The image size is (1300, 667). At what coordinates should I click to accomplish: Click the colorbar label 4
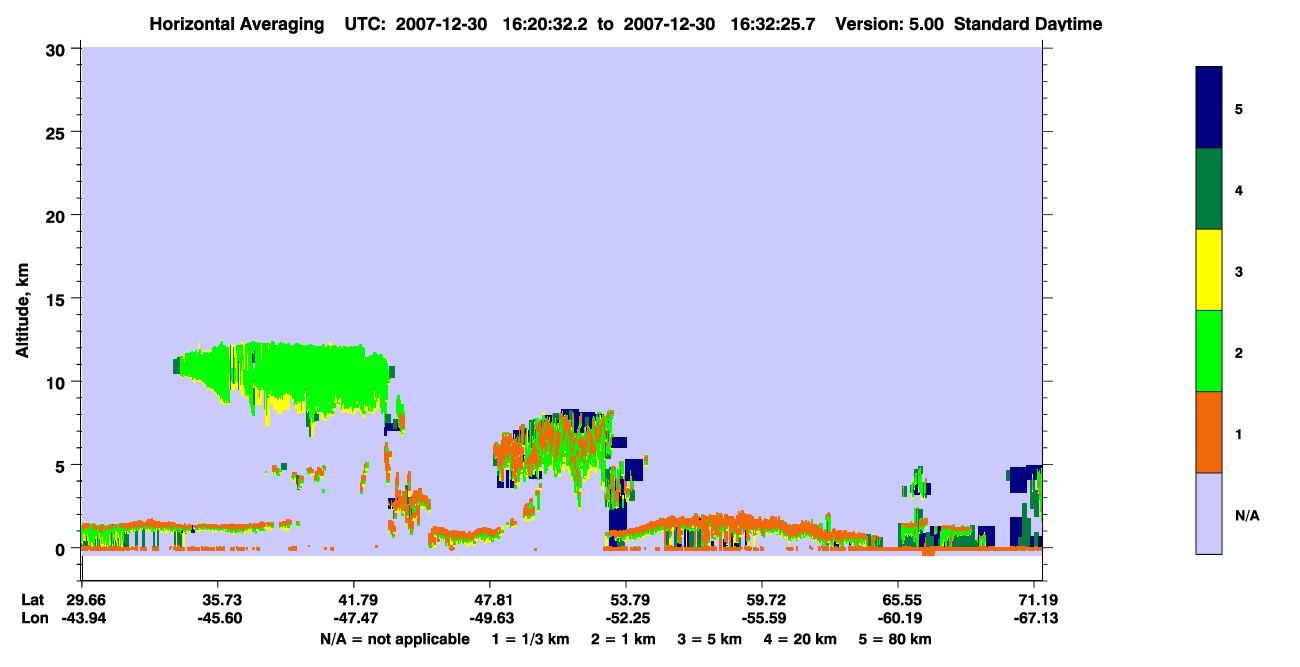1239,190
